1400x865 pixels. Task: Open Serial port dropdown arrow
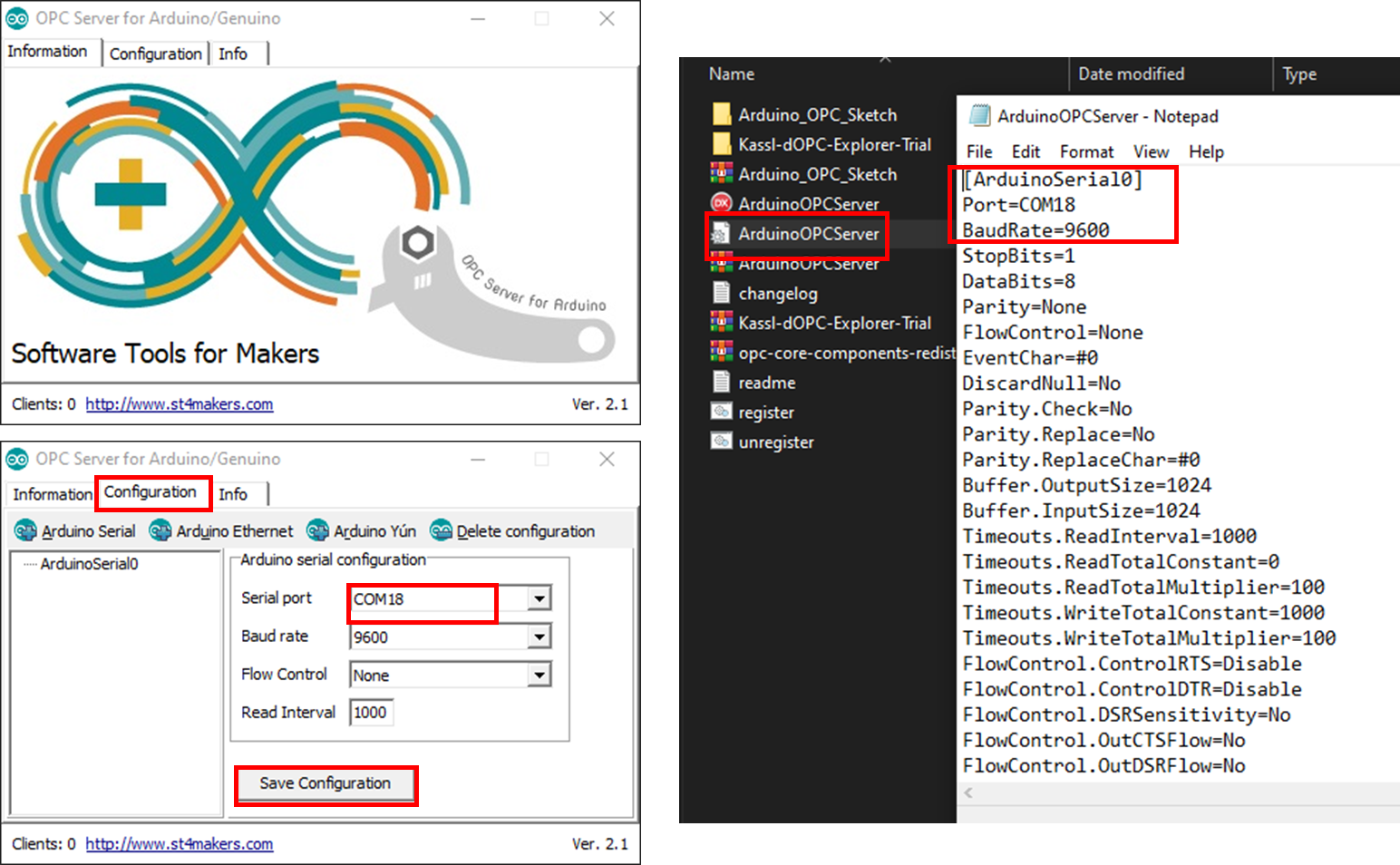540,598
